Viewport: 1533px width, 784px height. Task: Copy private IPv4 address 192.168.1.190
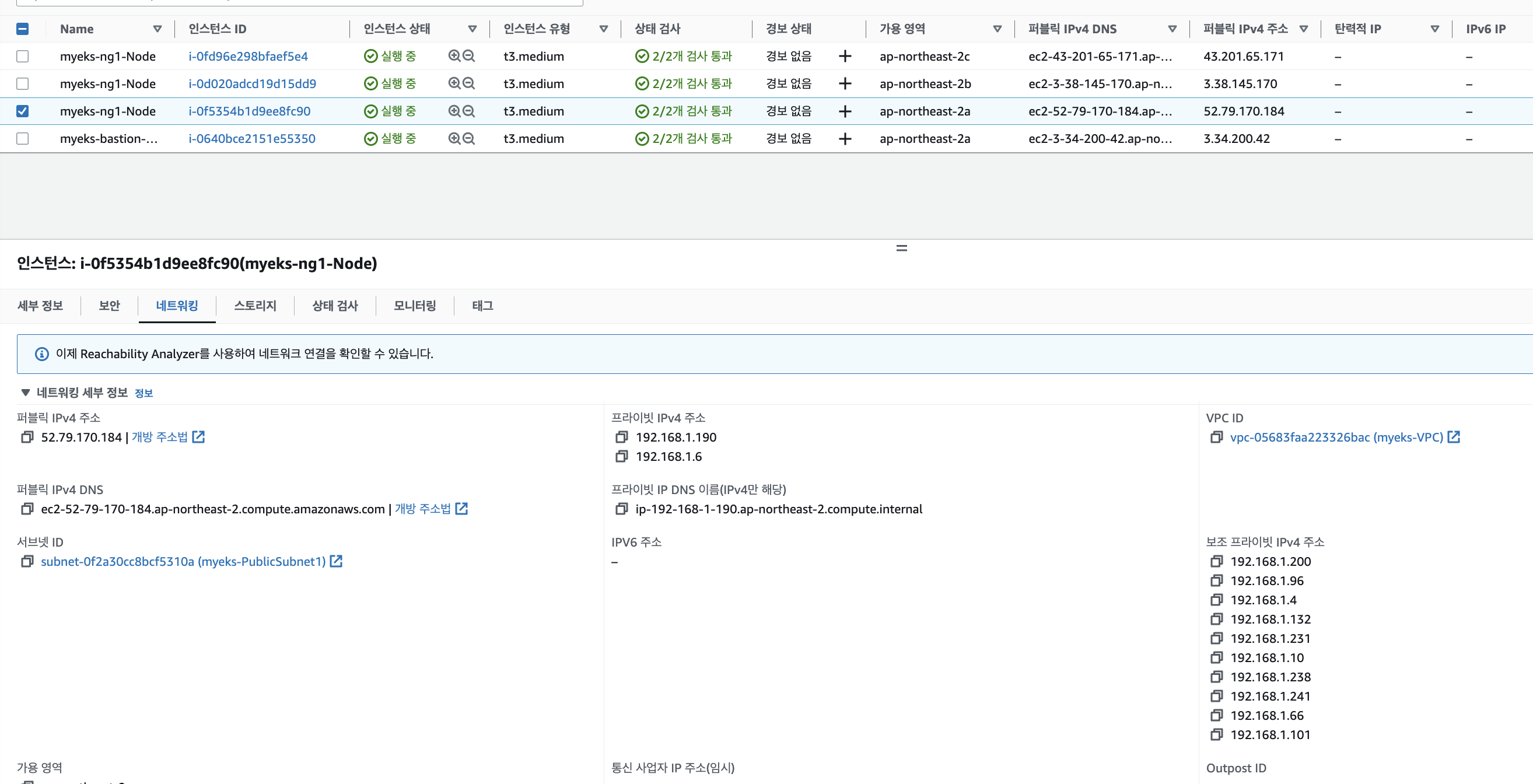(x=621, y=437)
